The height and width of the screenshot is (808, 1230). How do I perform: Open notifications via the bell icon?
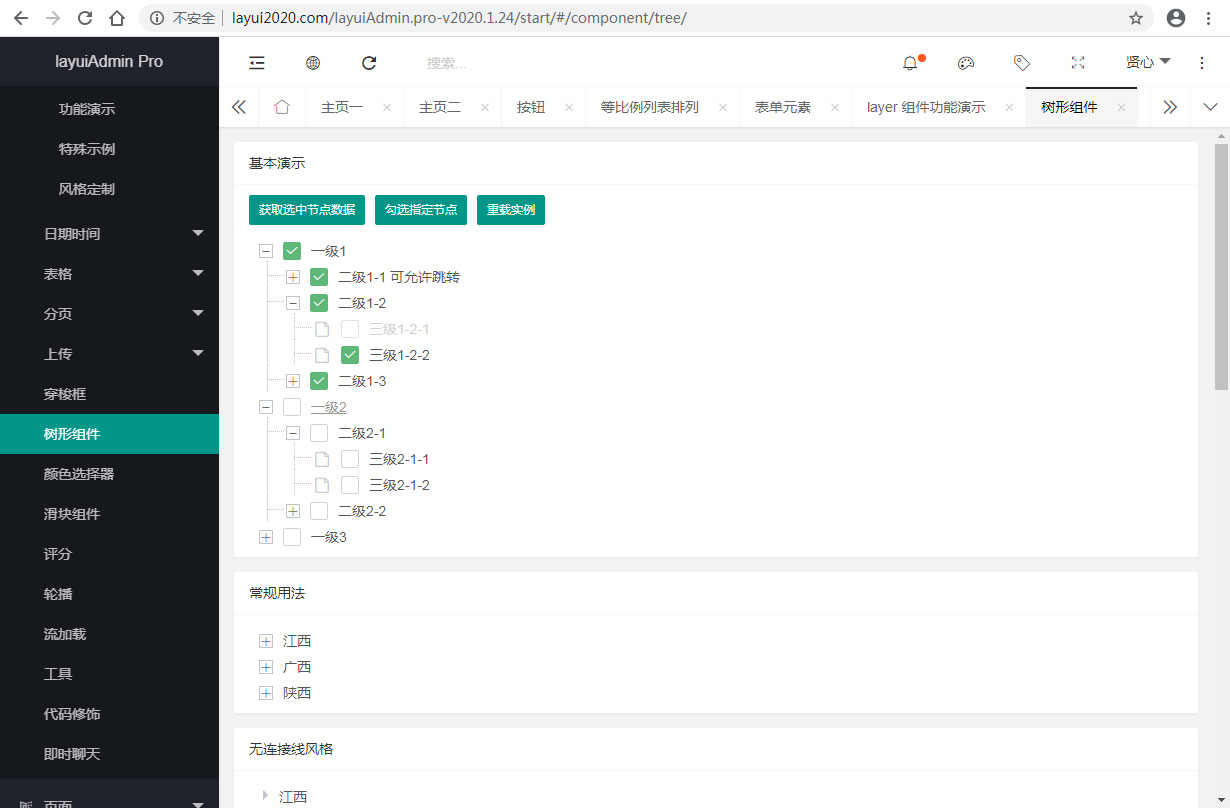[908, 63]
